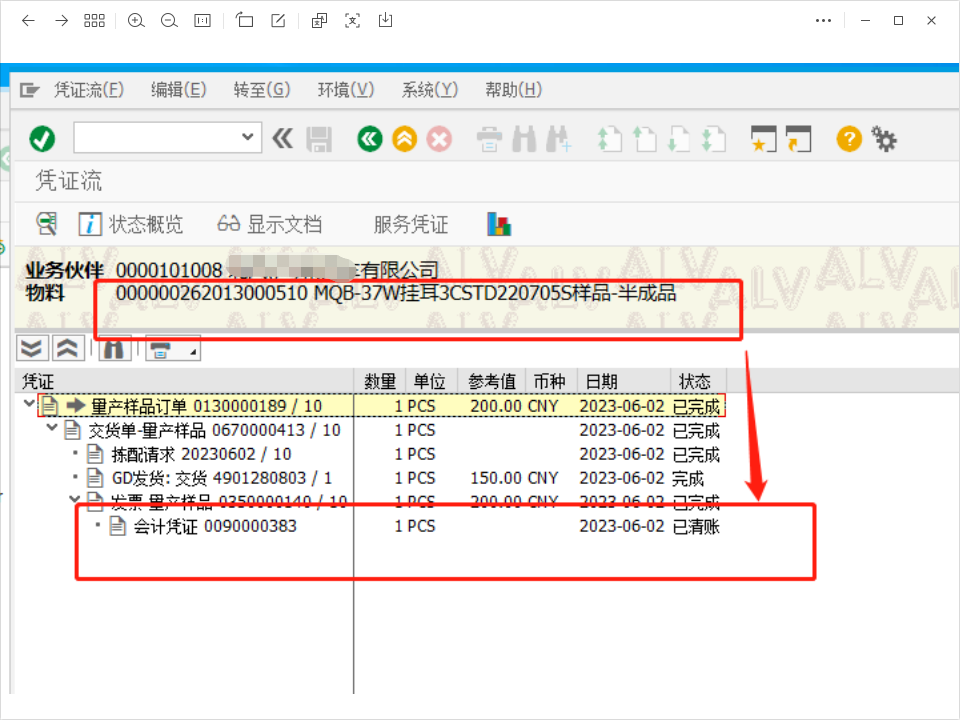Image resolution: width=960 pixels, height=720 pixels.
Task: Open the 环境(V) menu
Action: click(x=346, y=91)
